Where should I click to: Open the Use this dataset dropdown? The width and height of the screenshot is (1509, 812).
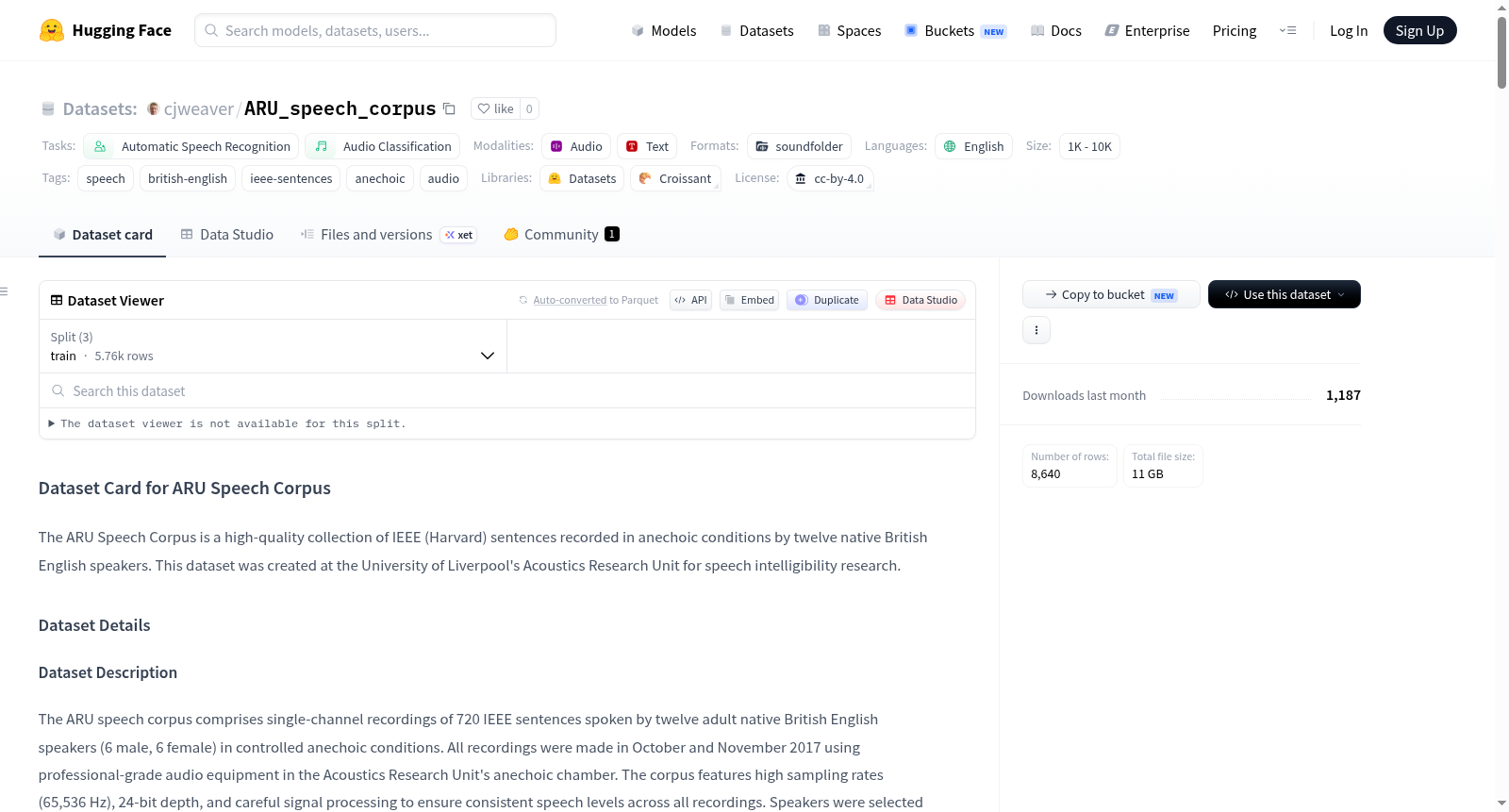1285,294
